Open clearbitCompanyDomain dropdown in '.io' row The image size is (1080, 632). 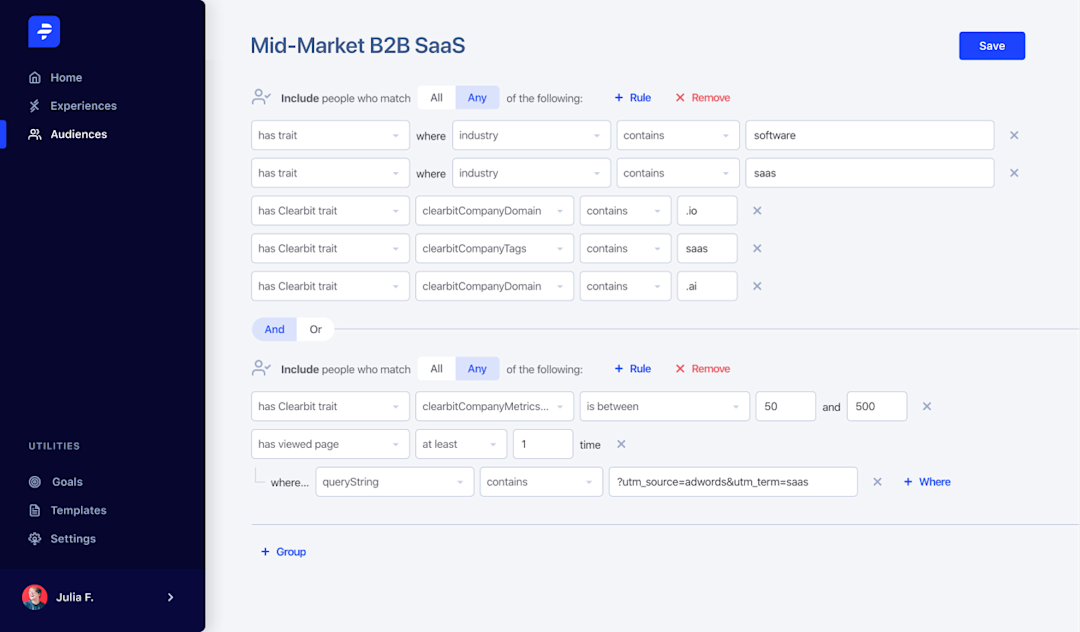(494, 211)
